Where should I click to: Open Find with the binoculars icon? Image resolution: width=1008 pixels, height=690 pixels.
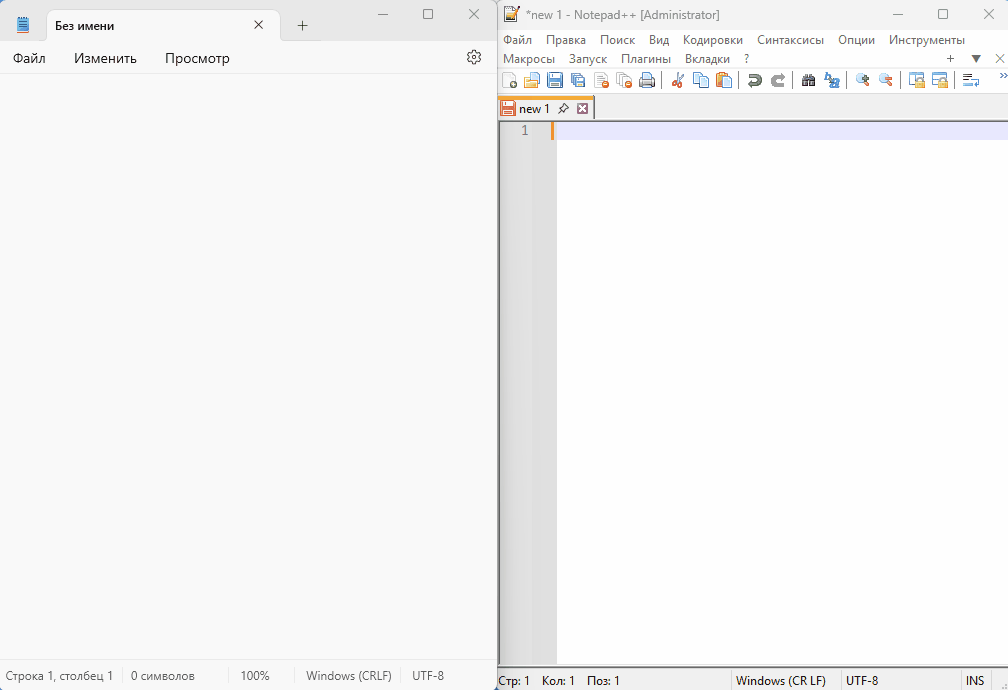(808, 81)
